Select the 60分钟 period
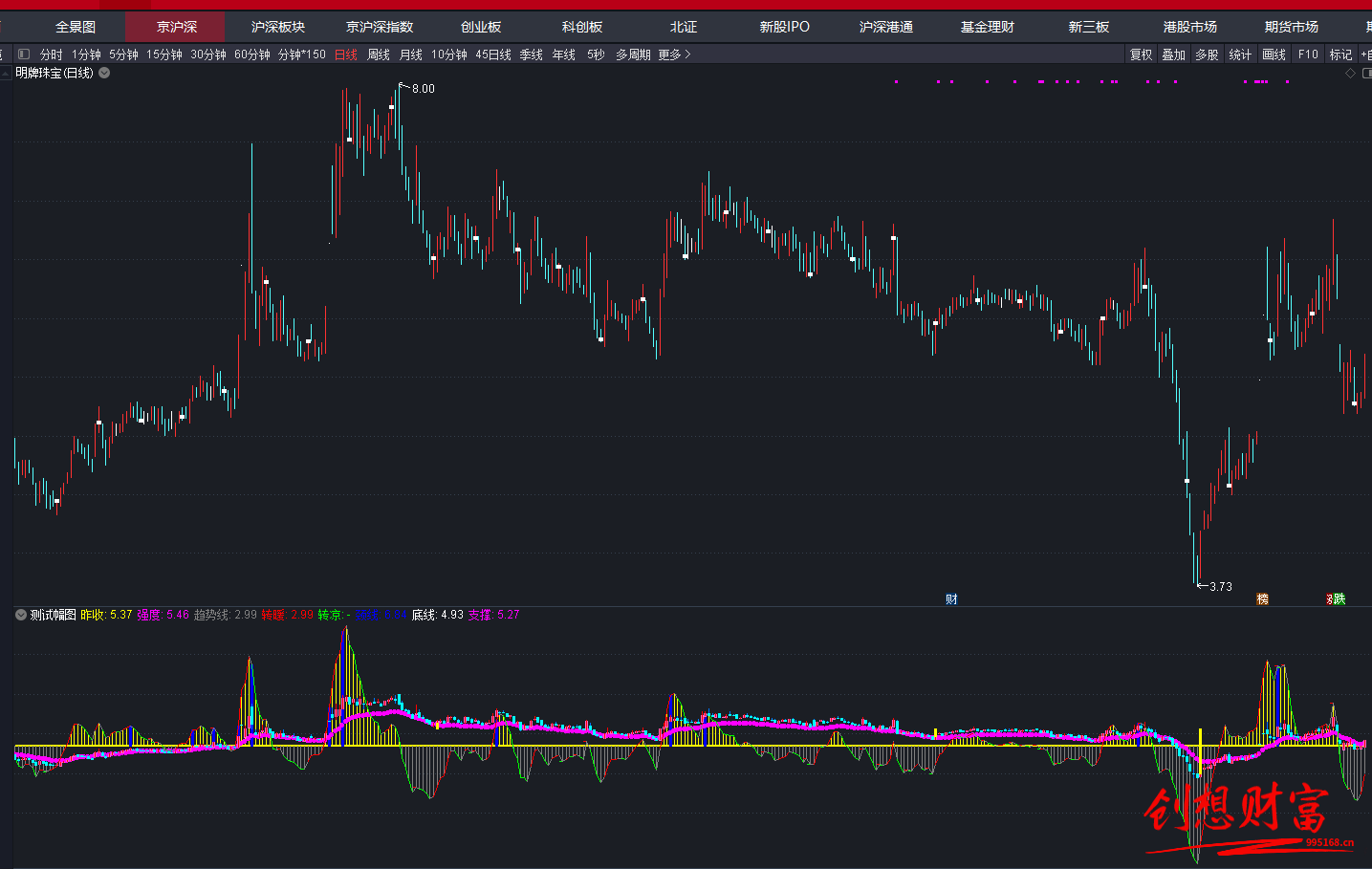The image size is (1372, 869). pyautogui.click(x=252, y=54)
